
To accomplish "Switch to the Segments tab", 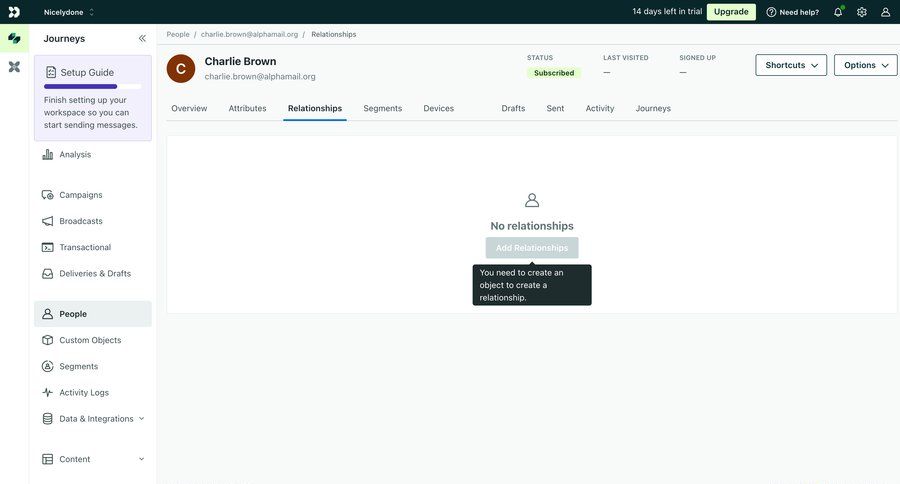I will tap(382, 109).
